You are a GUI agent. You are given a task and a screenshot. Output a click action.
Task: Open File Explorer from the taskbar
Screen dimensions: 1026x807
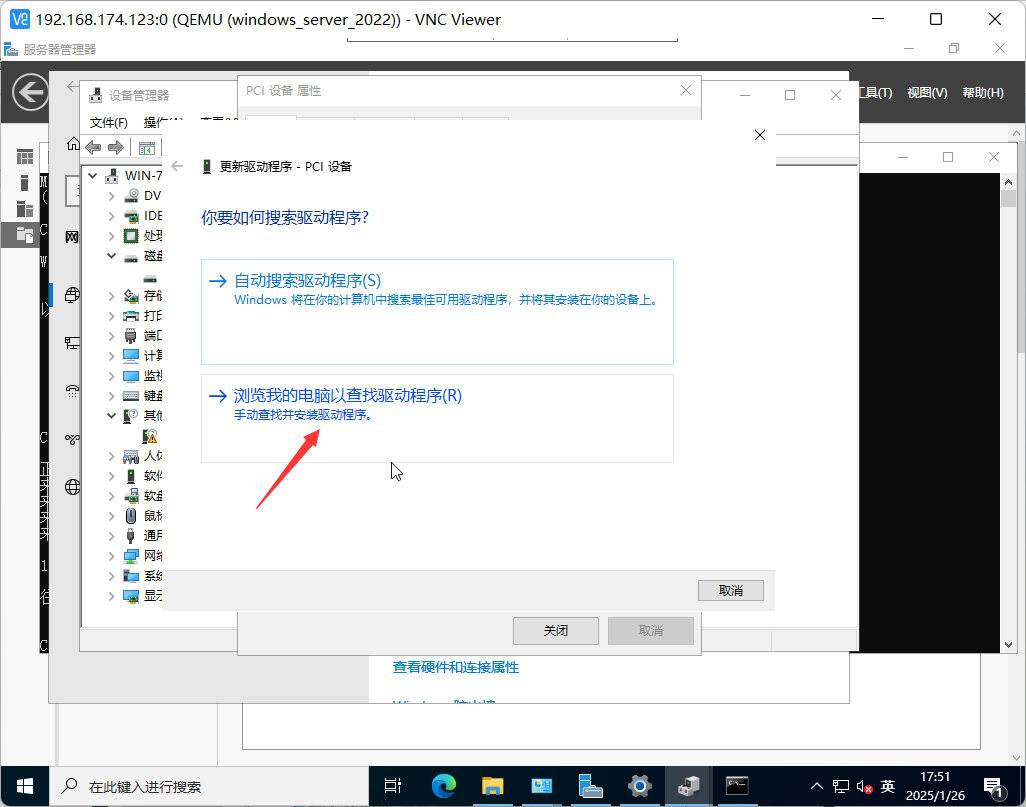click(493, 785)
